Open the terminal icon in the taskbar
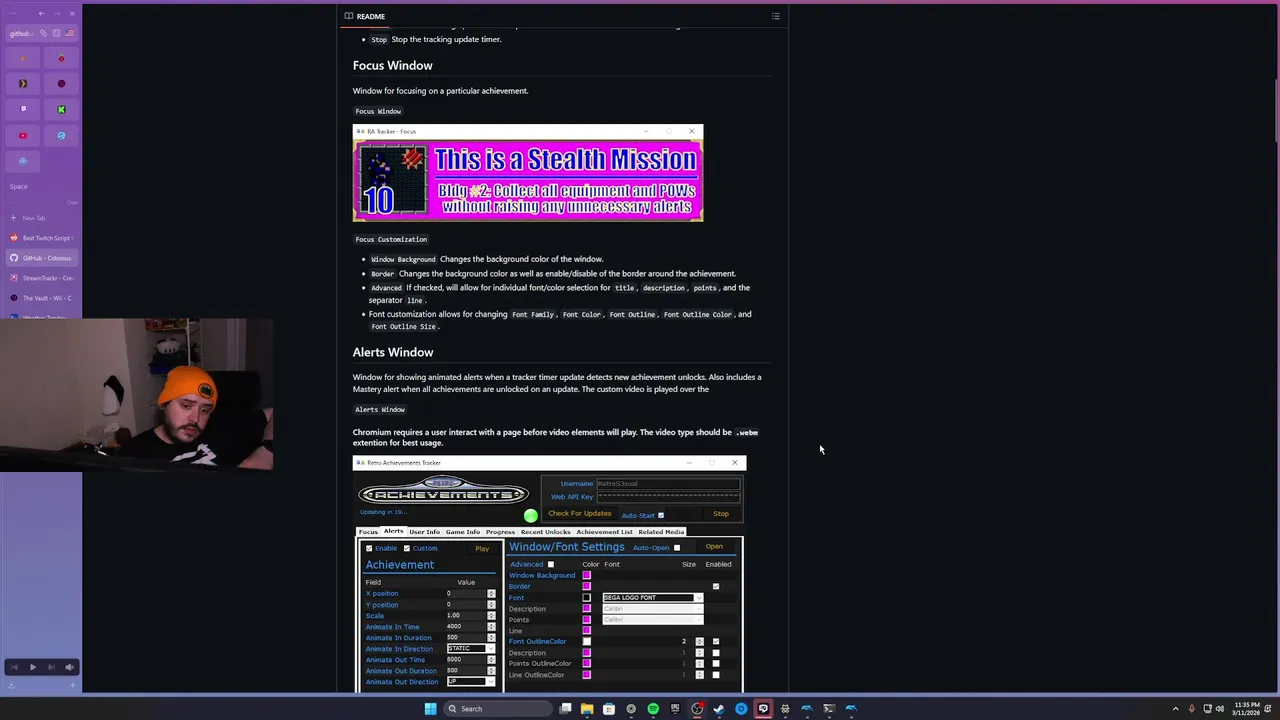Screen dimensions: 1280x720 [x=829, y=708]
